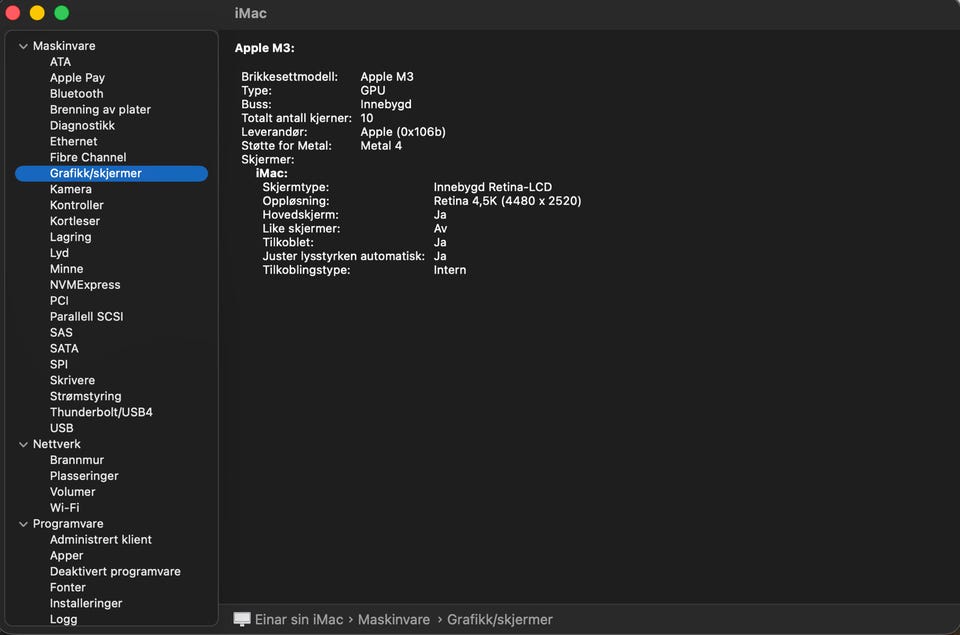Click the Type value 'GPU'

click(x=373, y=91)
